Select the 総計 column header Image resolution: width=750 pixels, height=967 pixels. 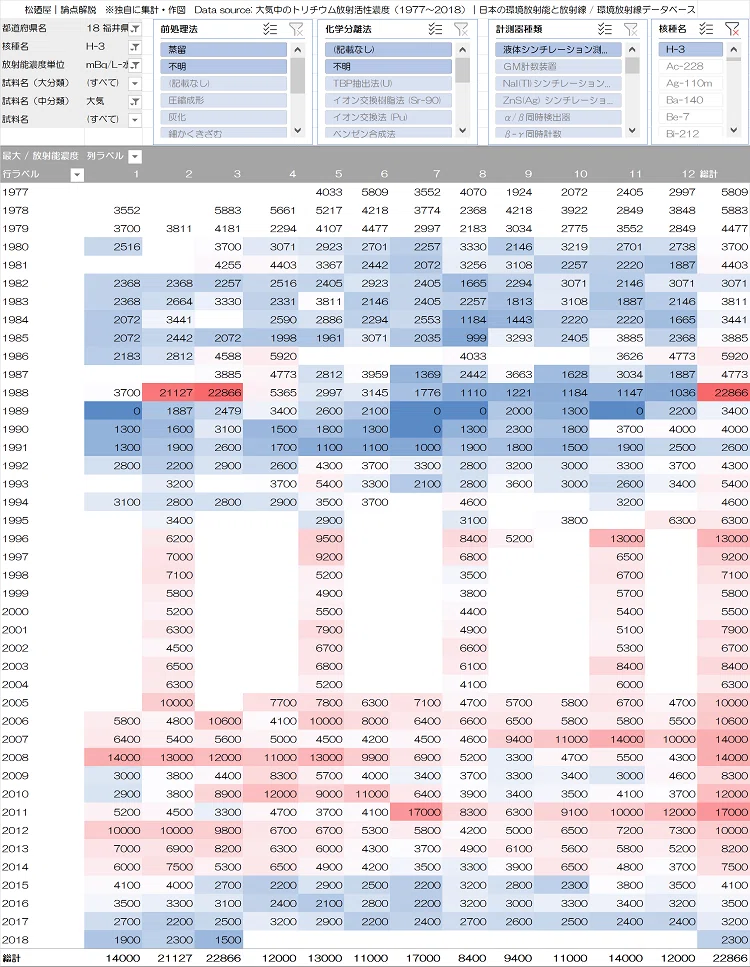point(708,174)
